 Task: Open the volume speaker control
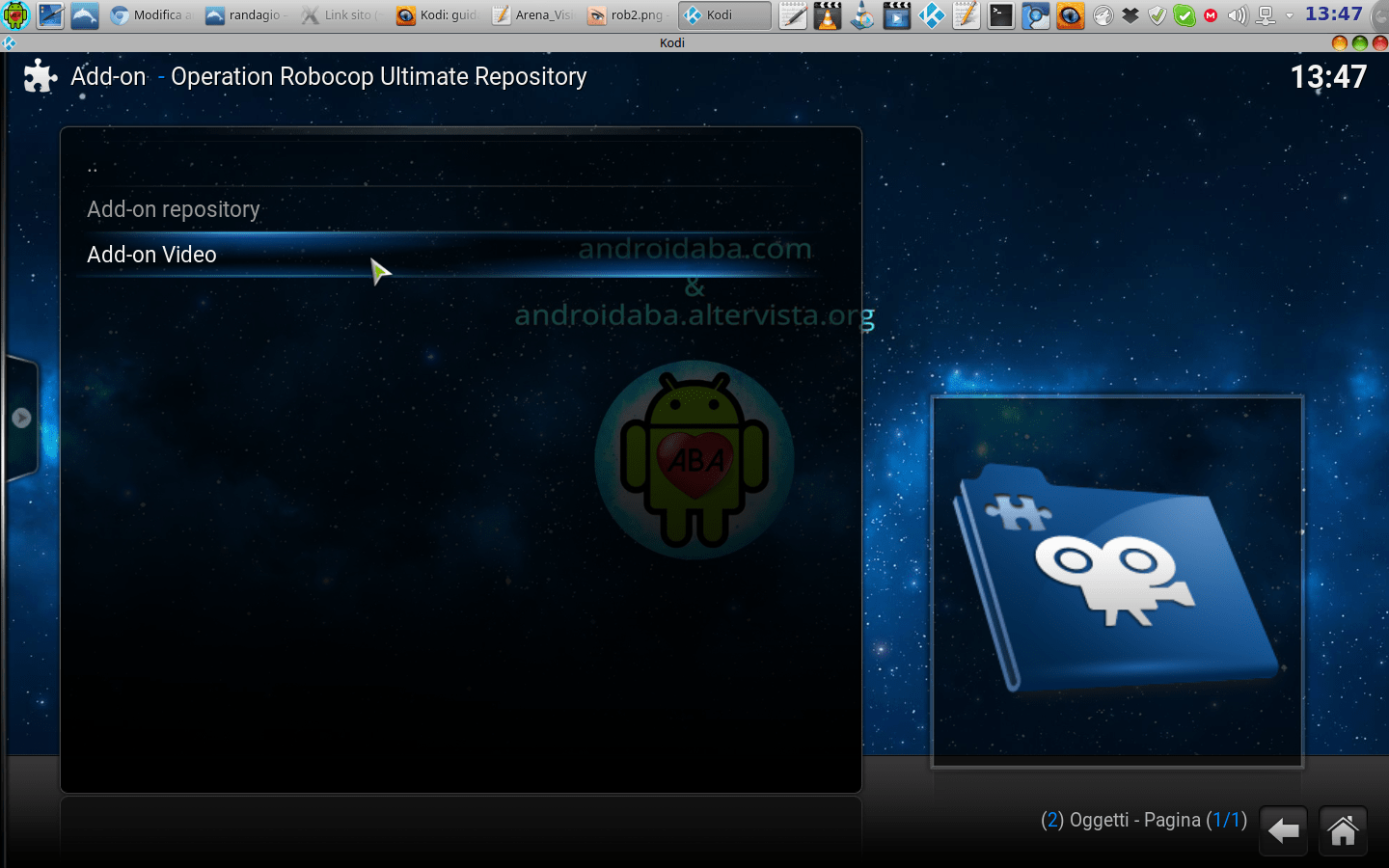point(1238,15)
